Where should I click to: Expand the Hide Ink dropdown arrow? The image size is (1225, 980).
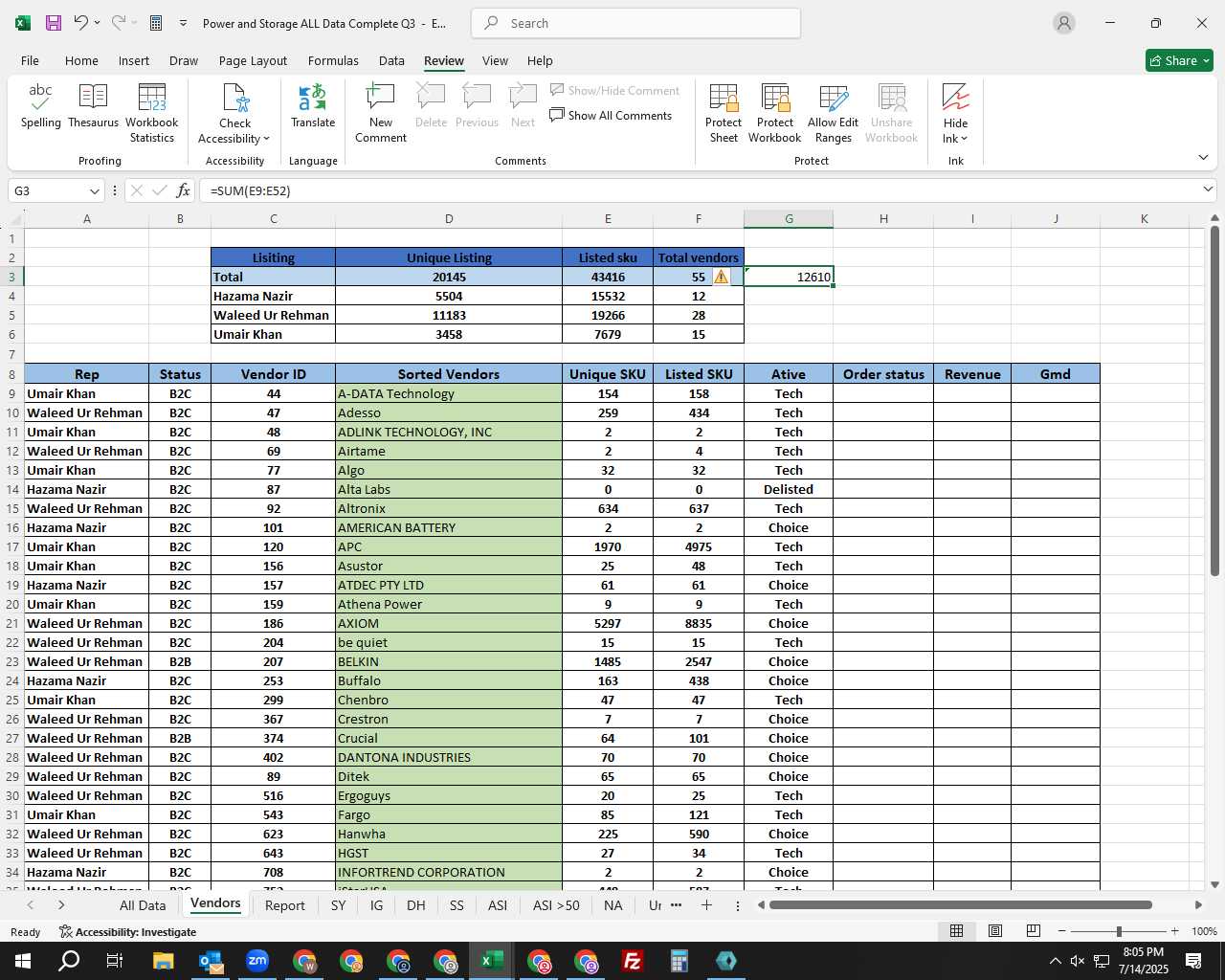click(964, 139)
